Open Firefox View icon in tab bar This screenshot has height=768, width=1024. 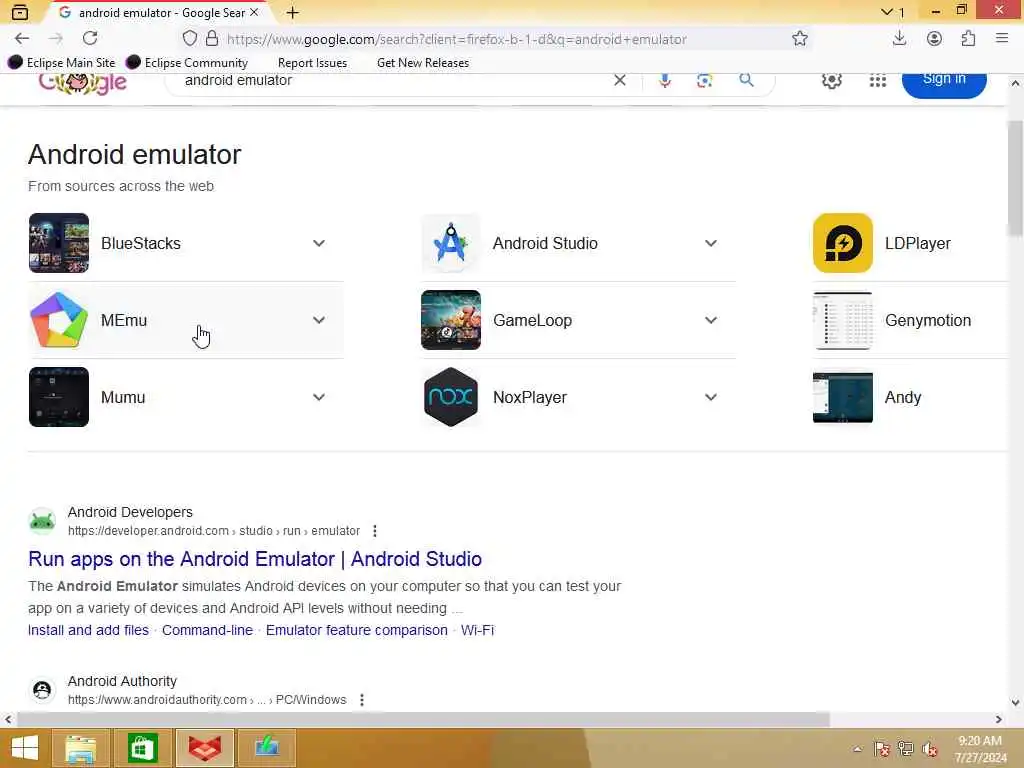pos(20,12)
